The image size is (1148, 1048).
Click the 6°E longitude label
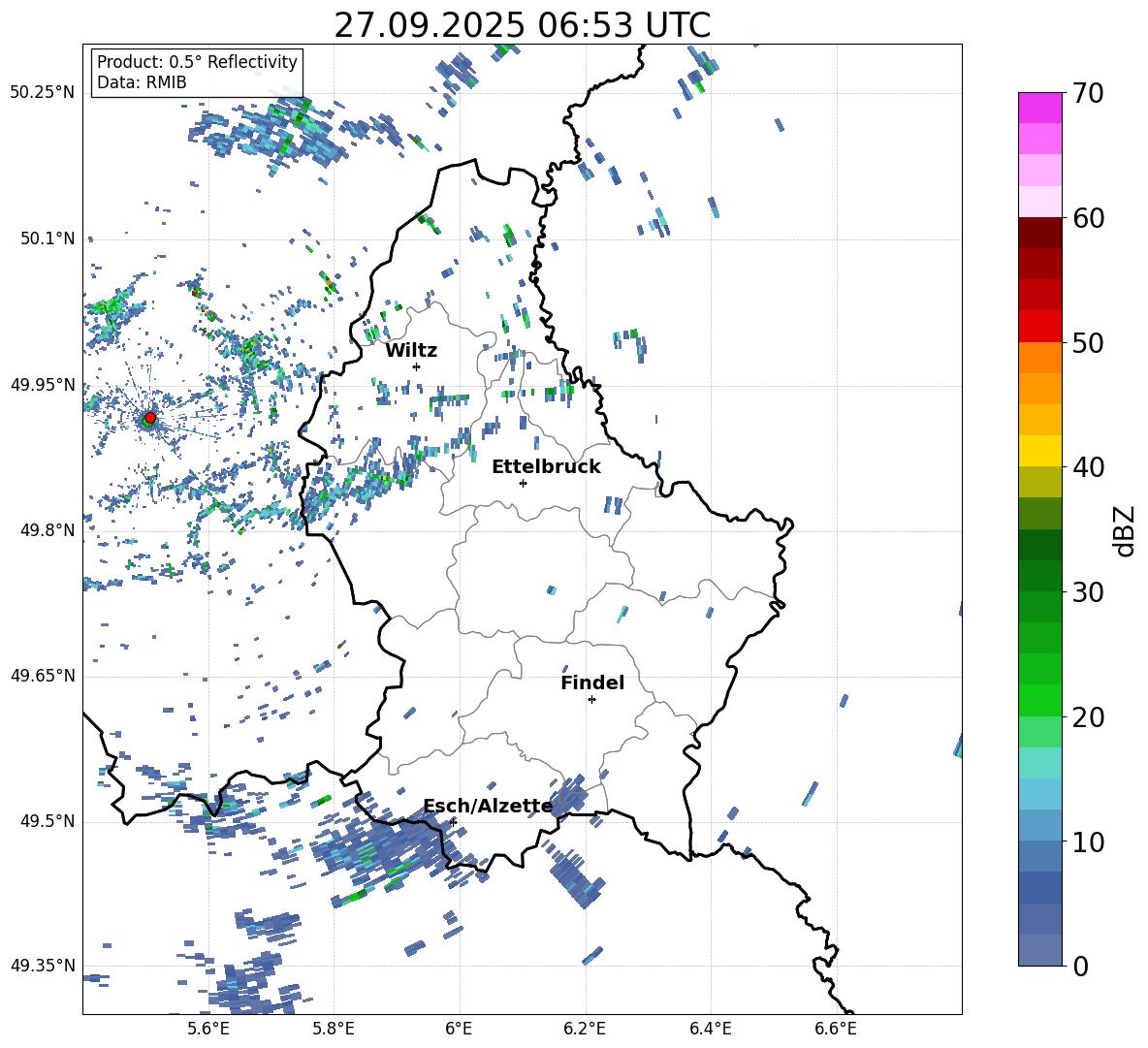[459, 1029]
